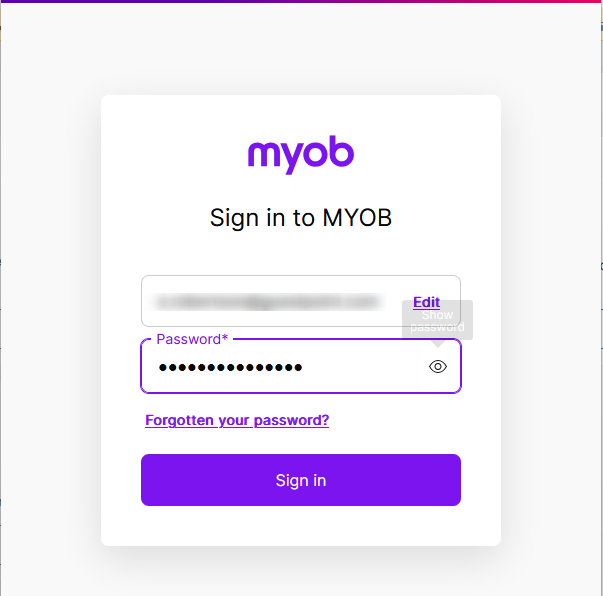Click the small arrow pointer under tooltip

pos(438,344)
